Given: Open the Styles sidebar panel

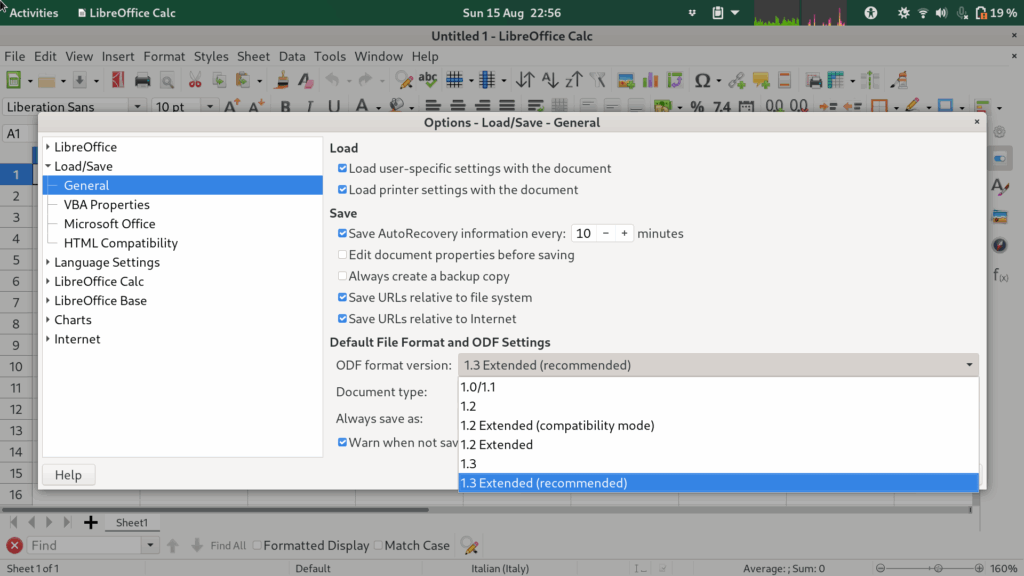Looking at the screenshot, I should pyautogui.click(x=1000, y=186).
